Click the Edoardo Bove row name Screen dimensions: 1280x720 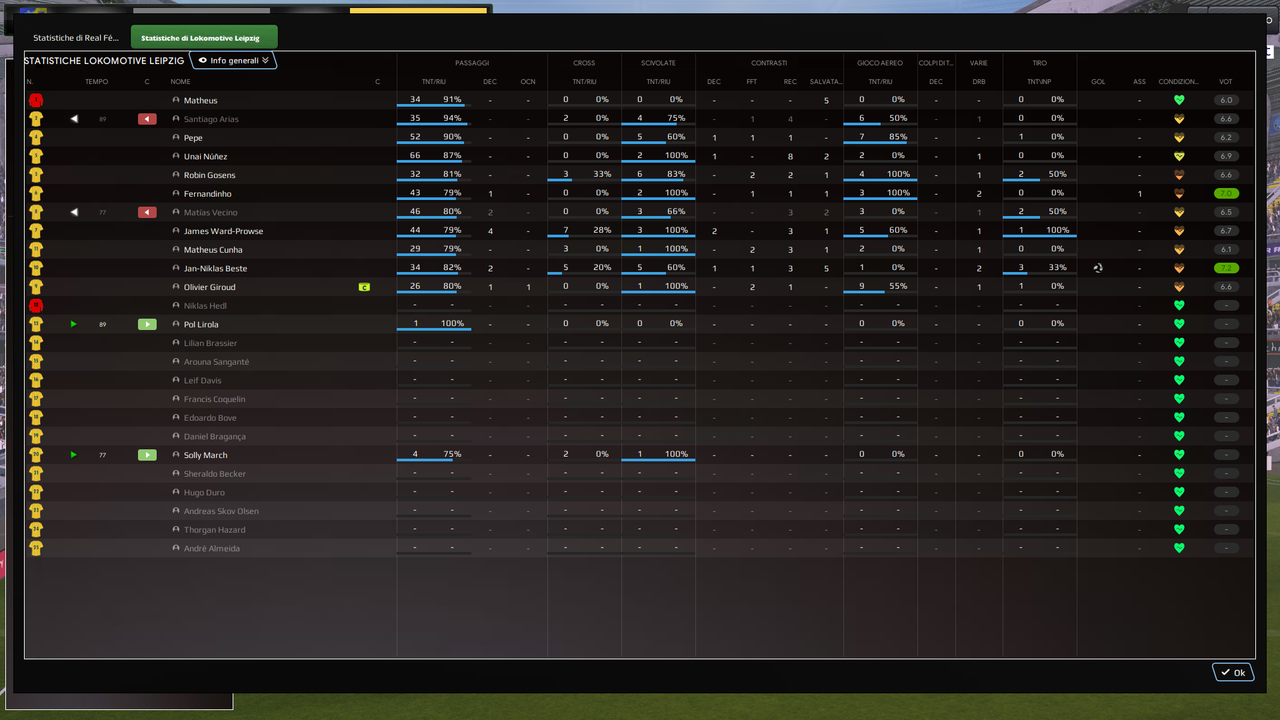(210, 418)
